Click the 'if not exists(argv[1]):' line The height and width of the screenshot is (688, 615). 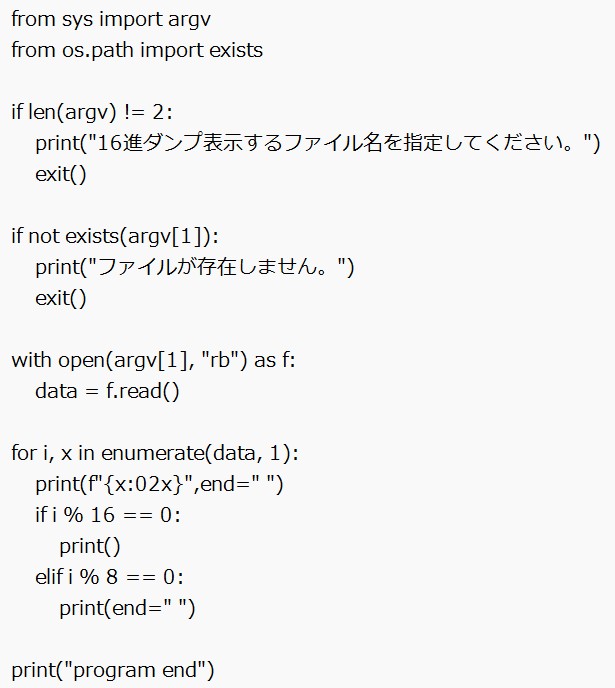tap(114, 236)
